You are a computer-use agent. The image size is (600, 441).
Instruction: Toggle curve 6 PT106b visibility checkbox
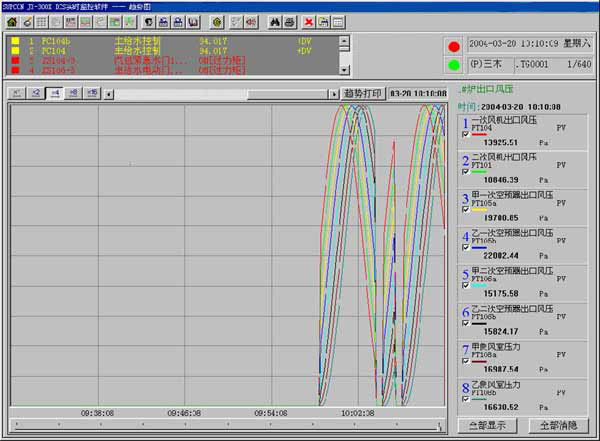pos(466,323)
